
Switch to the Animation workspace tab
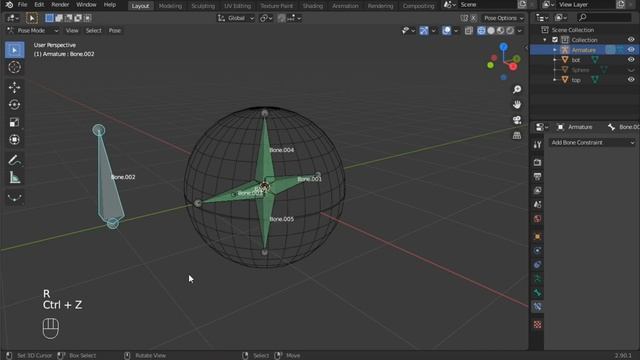pos(345,6)
